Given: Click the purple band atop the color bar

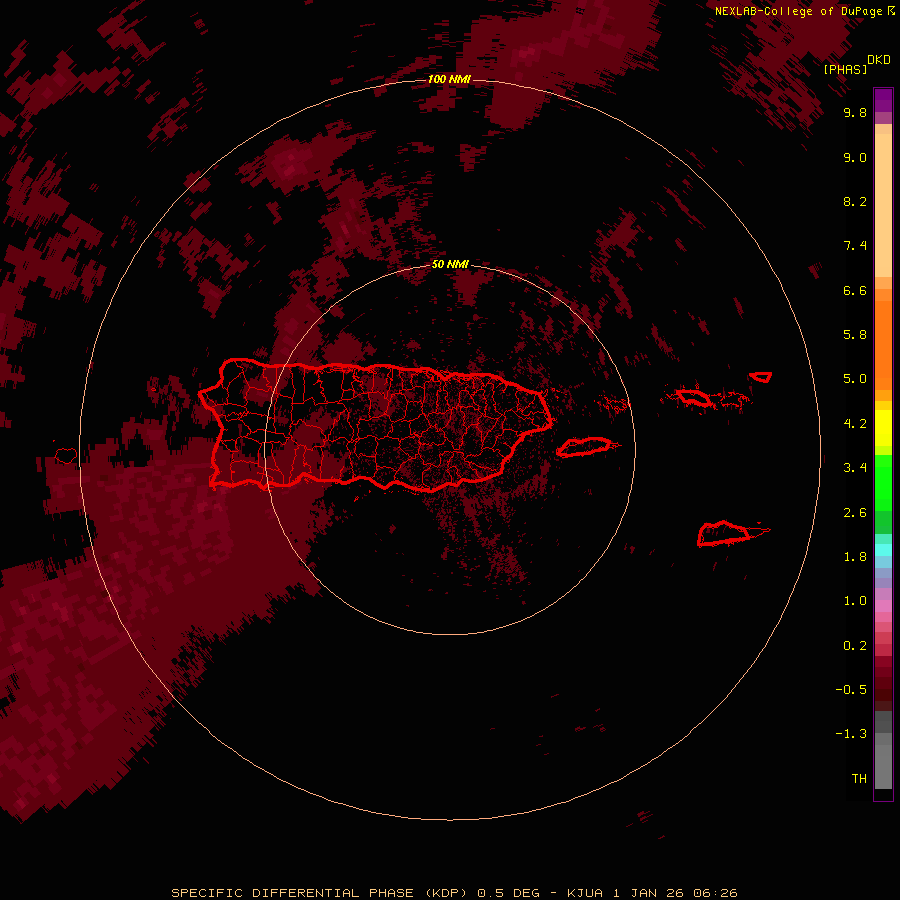Looking at the screenshot, I should (x=883, y=100).
